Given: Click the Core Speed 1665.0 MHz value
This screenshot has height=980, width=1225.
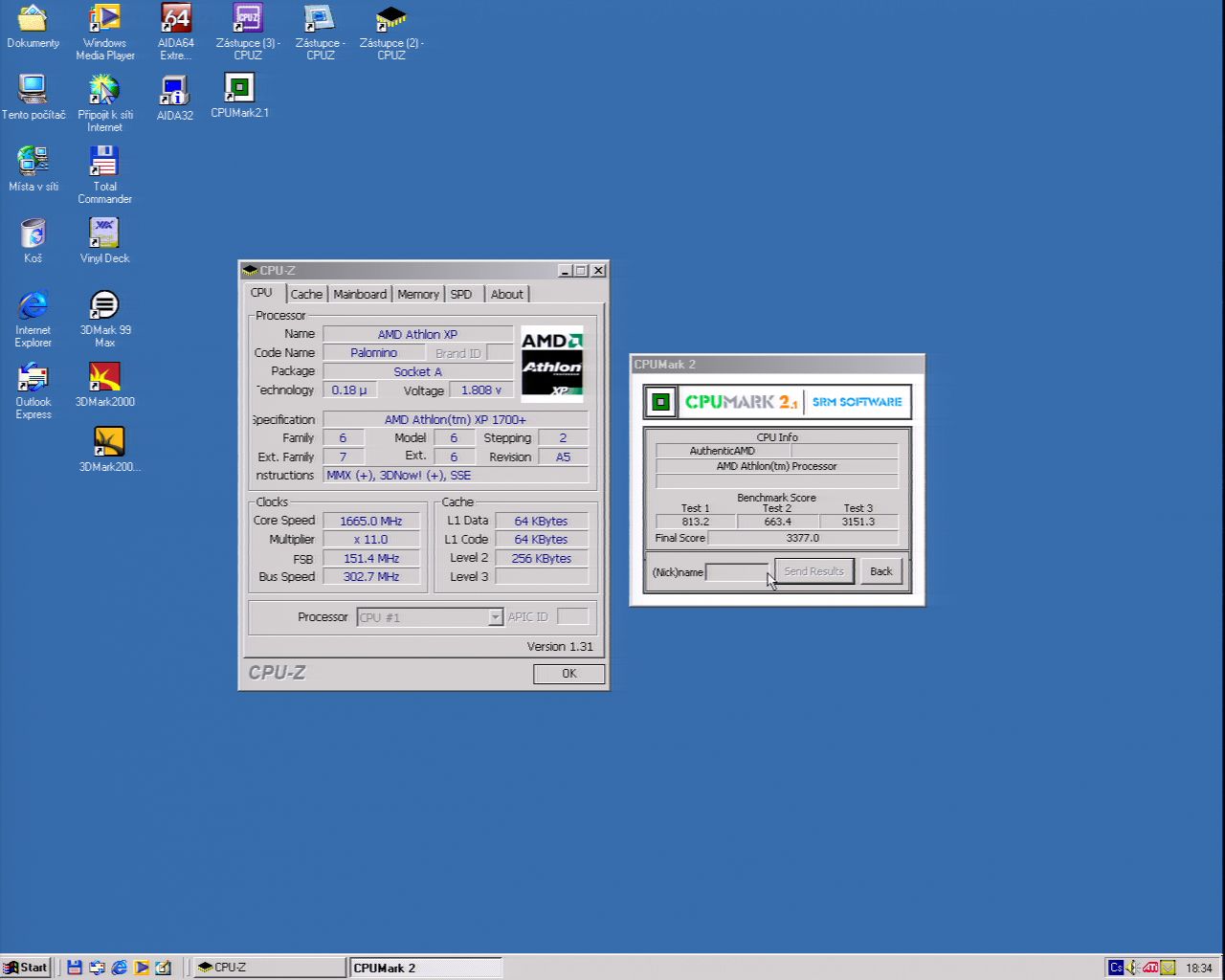Looking at the screenshot, I should (x=371, y=522).
